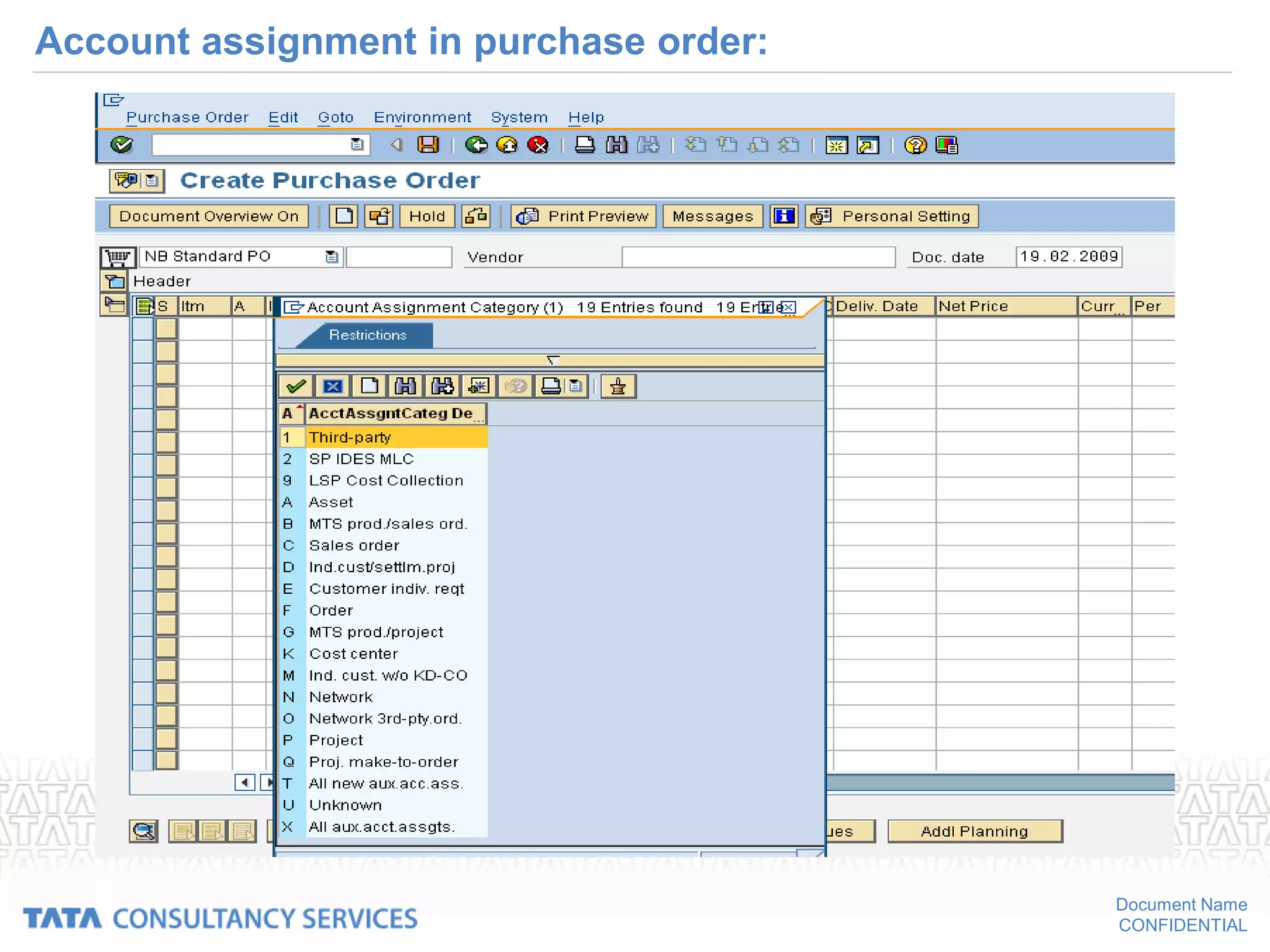
Task: Click the Save floppy disk icon
Action: (428, 145)
